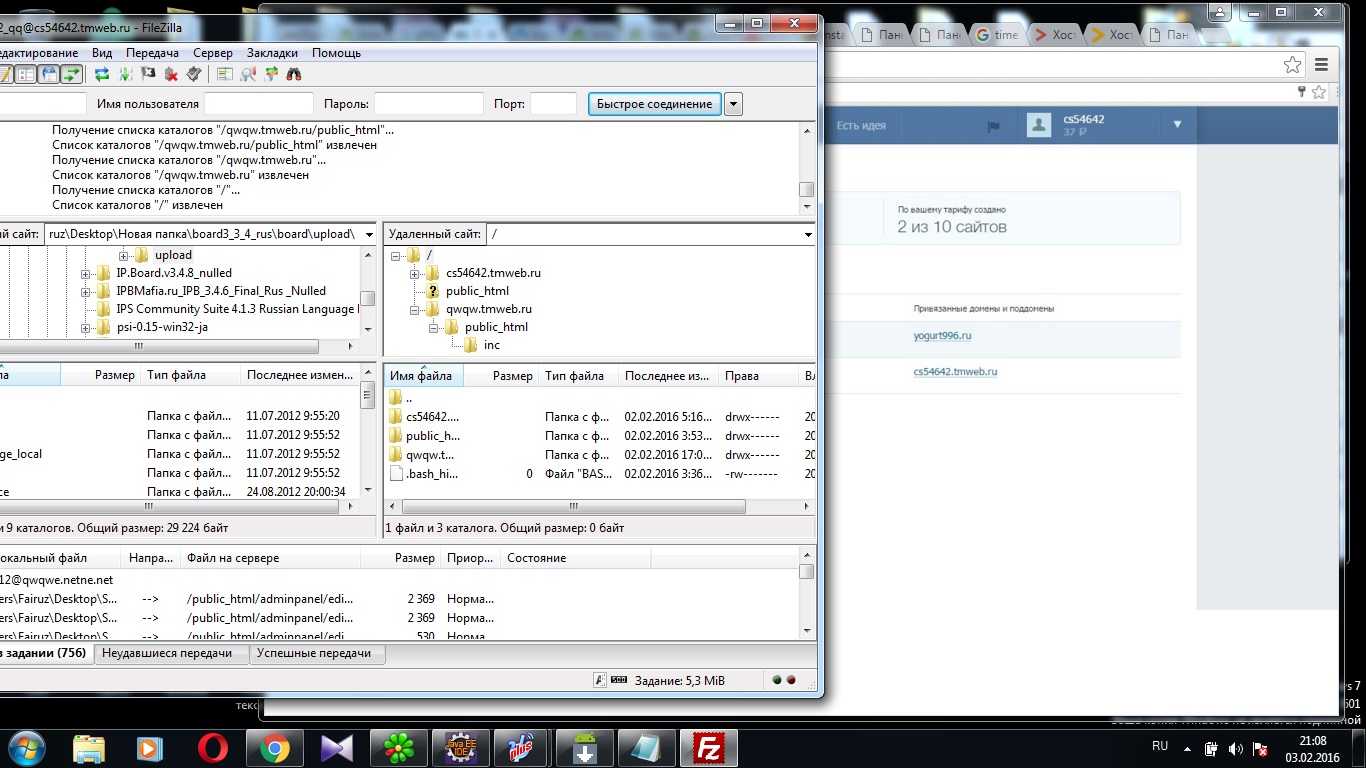Click the Имя пользователя input field
Viewport: 1366px width, 768px height.
259,104
